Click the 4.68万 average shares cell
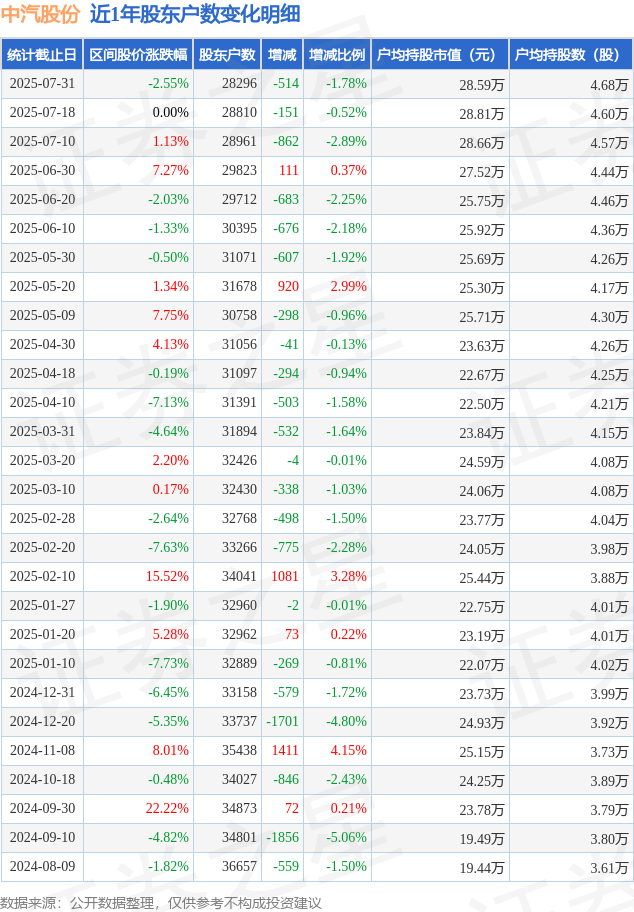The height and width of the screenshot is (912, 634). pos(571,84)
